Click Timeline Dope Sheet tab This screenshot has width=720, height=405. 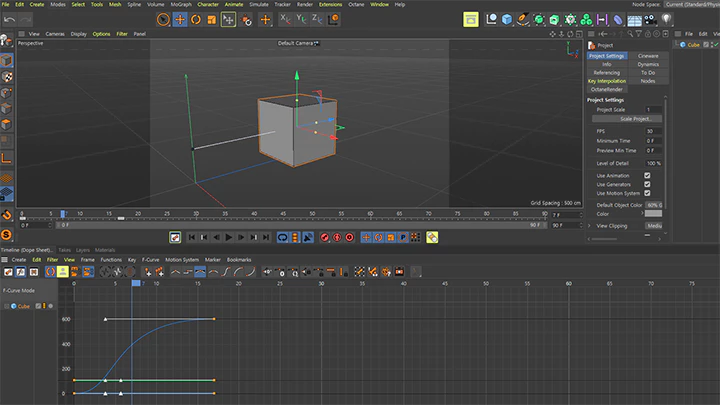(27, 250)
